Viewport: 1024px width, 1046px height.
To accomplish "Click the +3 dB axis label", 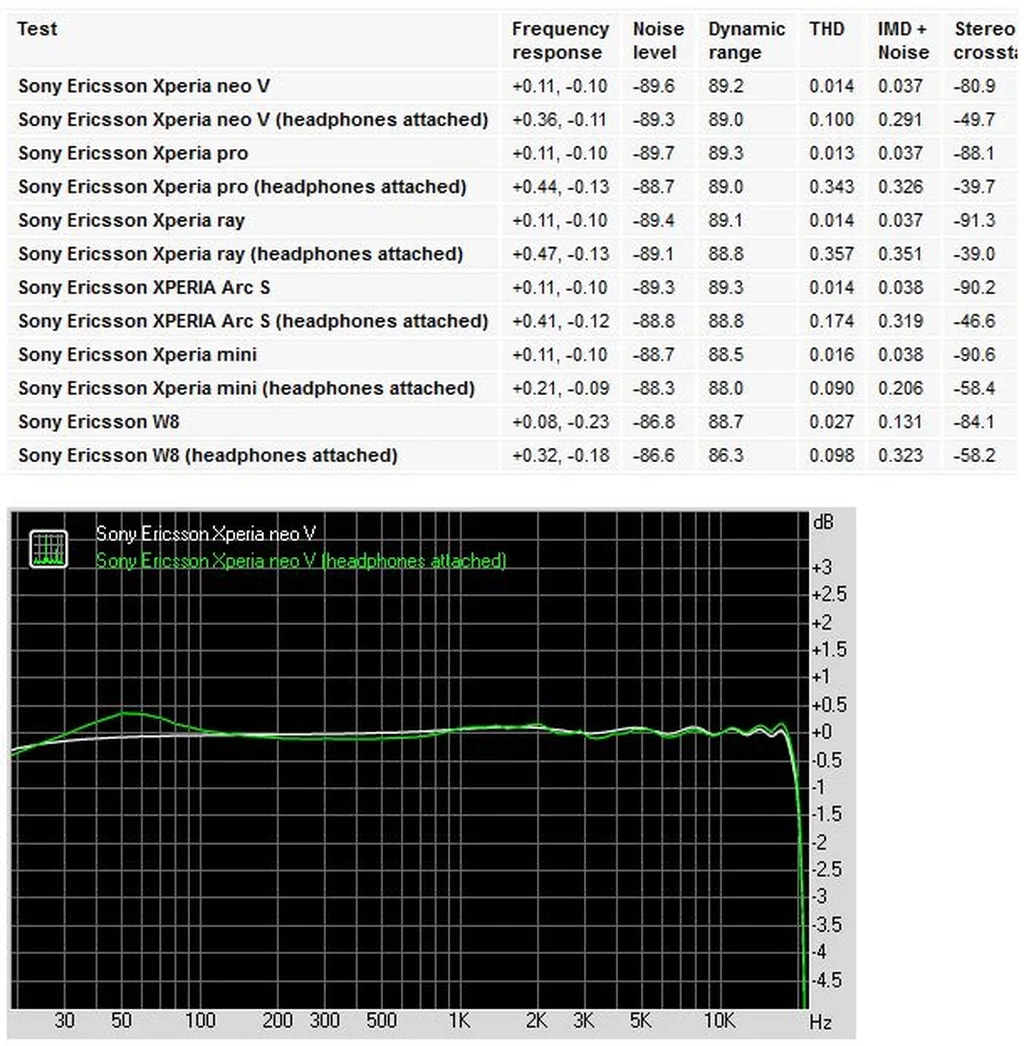I will pyautogui.click(x=821, y=567).
